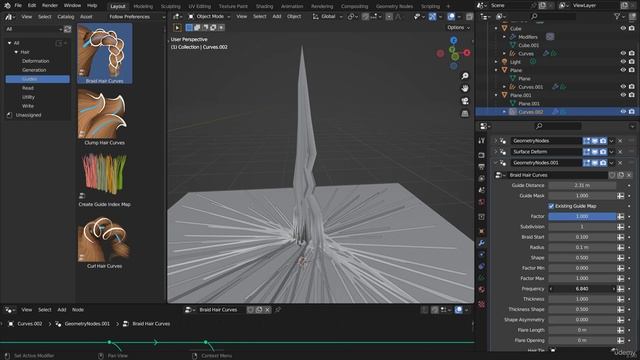
Task: Choose the extend selection mode icon
Action: tap(197, 28)
